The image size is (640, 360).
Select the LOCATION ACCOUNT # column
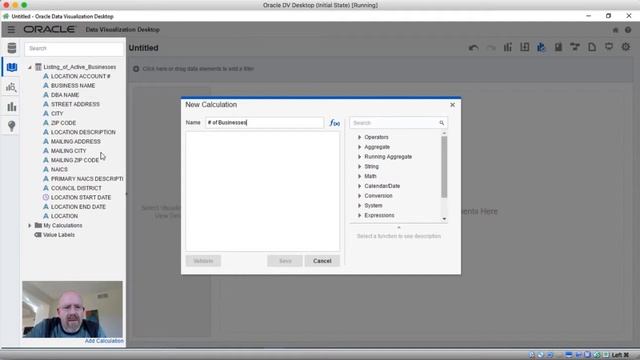coord(80,76)
